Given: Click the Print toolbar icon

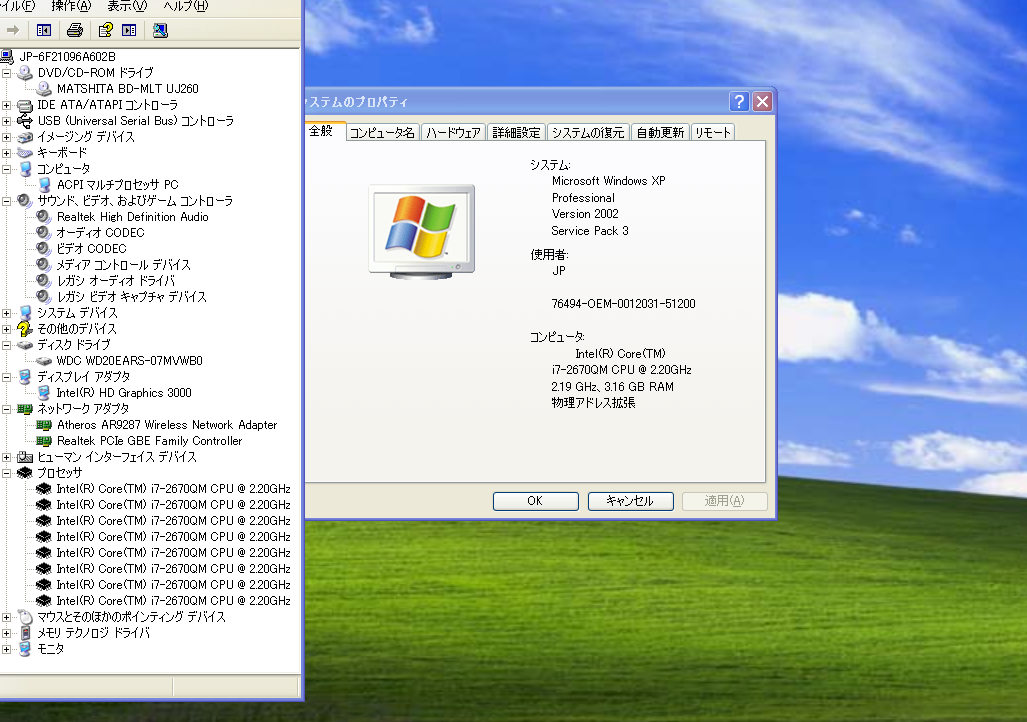Looking at the screenshot, I should click(x=75, y=30).
